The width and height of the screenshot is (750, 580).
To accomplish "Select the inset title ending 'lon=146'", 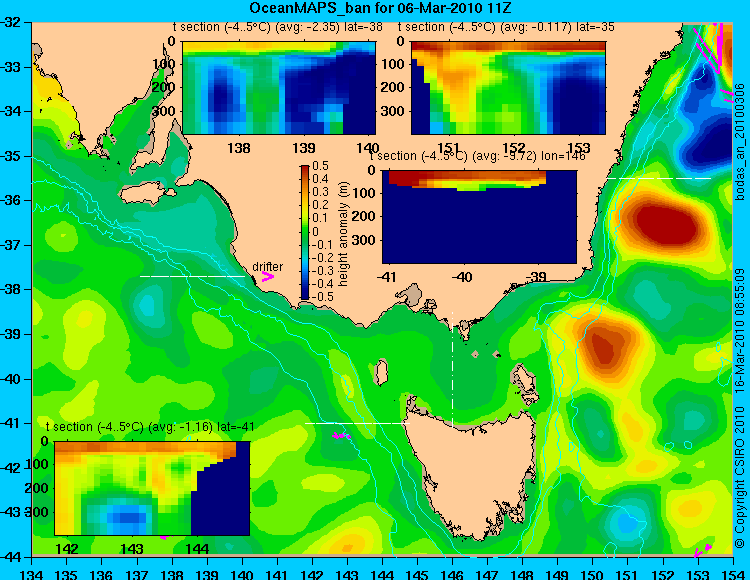I will coord(477,156).
